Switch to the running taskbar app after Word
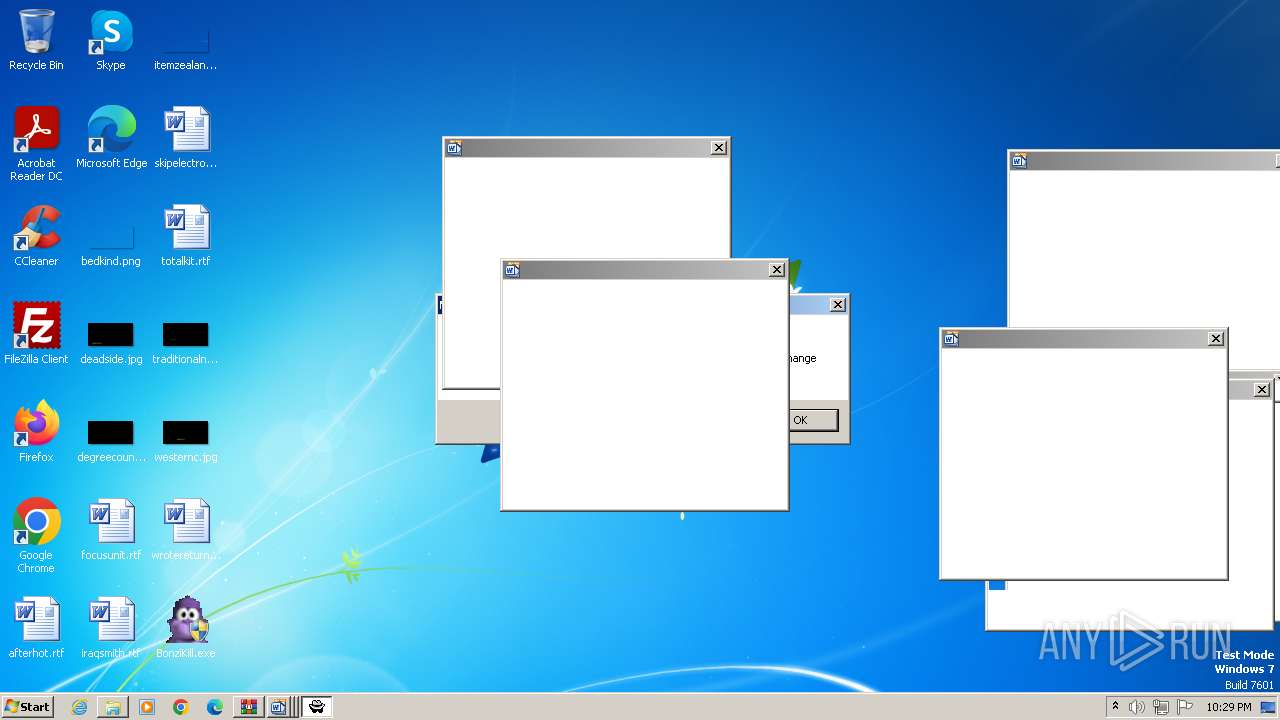The width and height of the screenshot is (1280, 720). pyautogui.click(x=316, y=707)
